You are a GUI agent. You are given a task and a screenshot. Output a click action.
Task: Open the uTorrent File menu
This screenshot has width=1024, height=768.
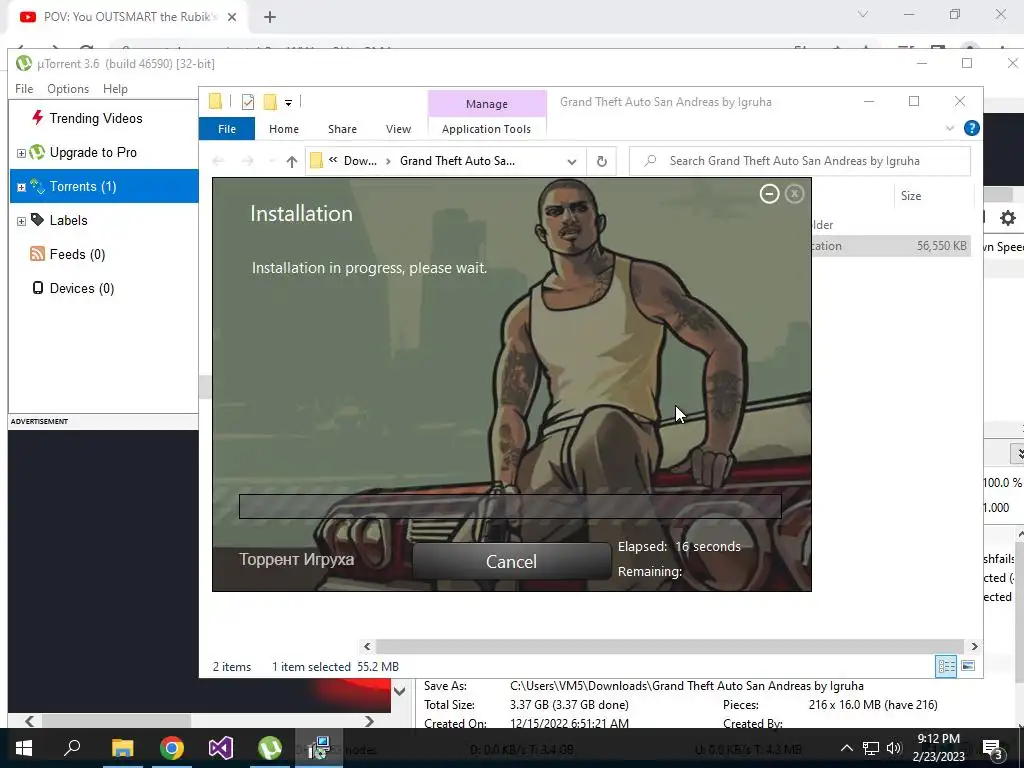click(x=24, y=89)
